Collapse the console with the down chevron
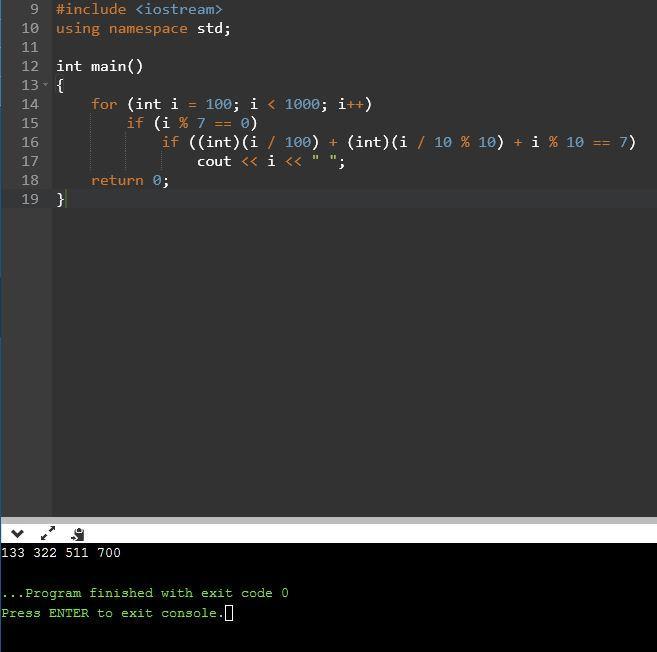Screen dimensions: 657x652 [x=17, y=533]
